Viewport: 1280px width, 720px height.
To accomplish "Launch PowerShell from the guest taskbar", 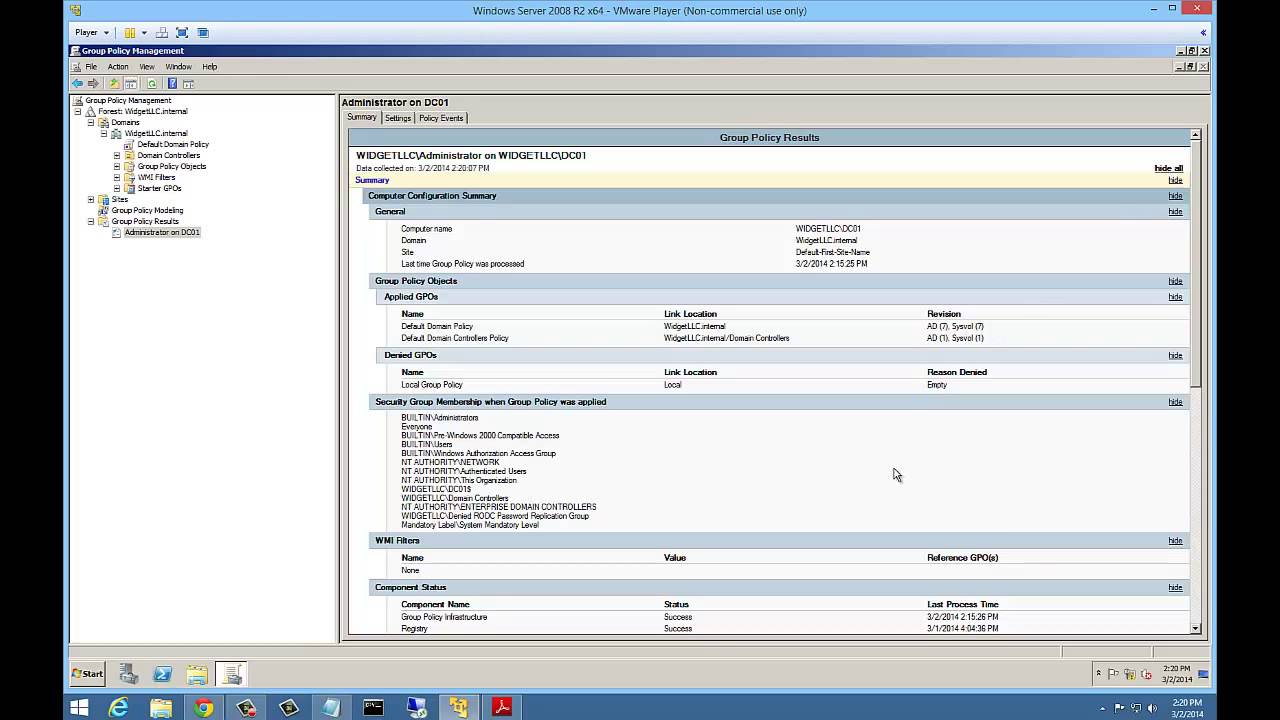I will (162, 674).
